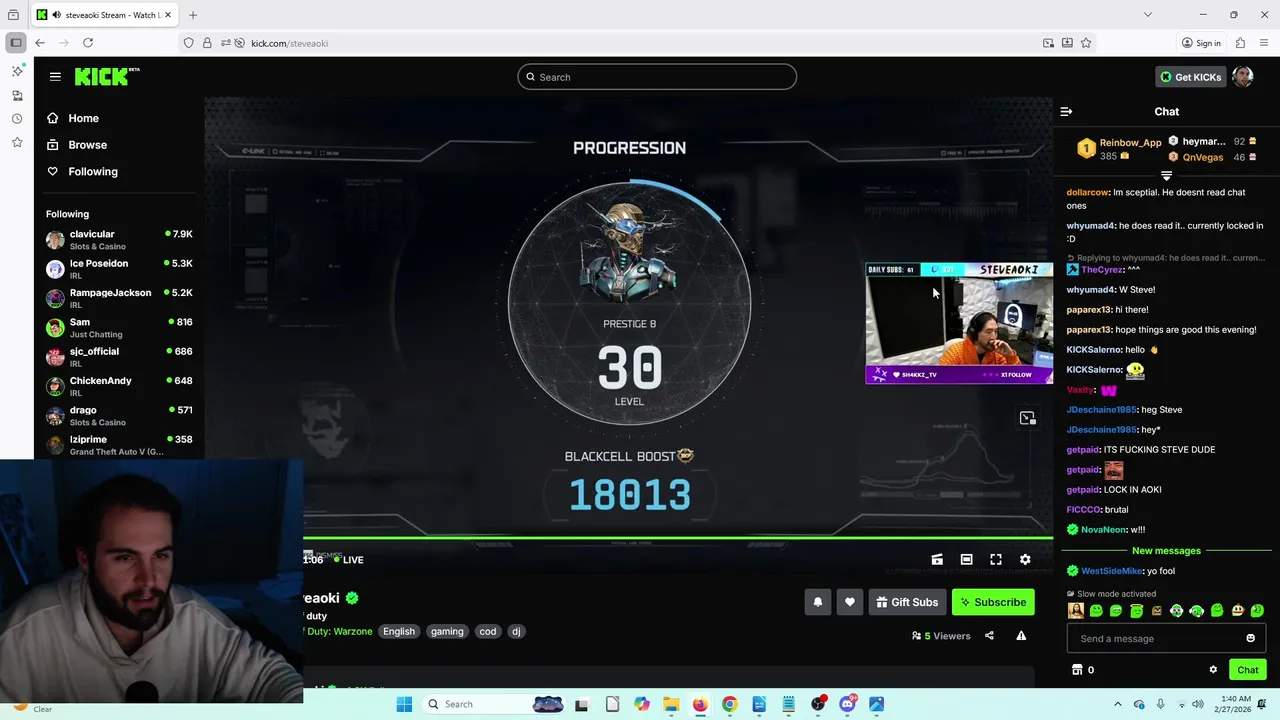Click the Kick logo
Viewport: 1280px width, 720px height.
click(x=106, y=77)
